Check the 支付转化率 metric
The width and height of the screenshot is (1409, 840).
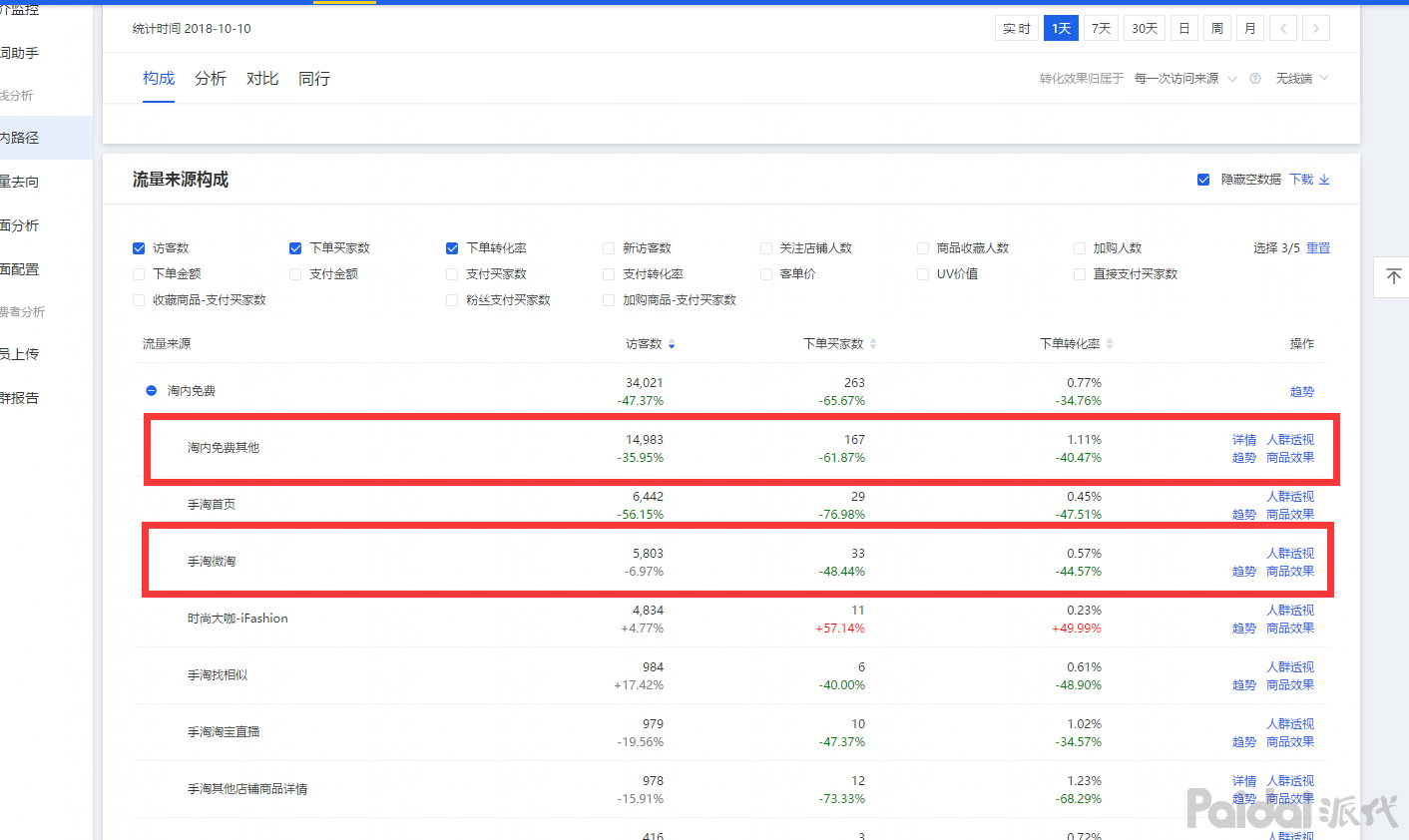click(x=609, y=274)
